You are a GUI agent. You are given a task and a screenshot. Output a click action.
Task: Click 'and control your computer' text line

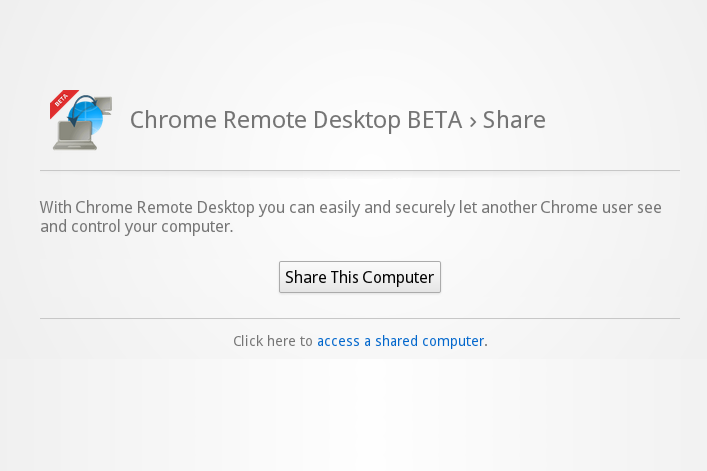136,227
